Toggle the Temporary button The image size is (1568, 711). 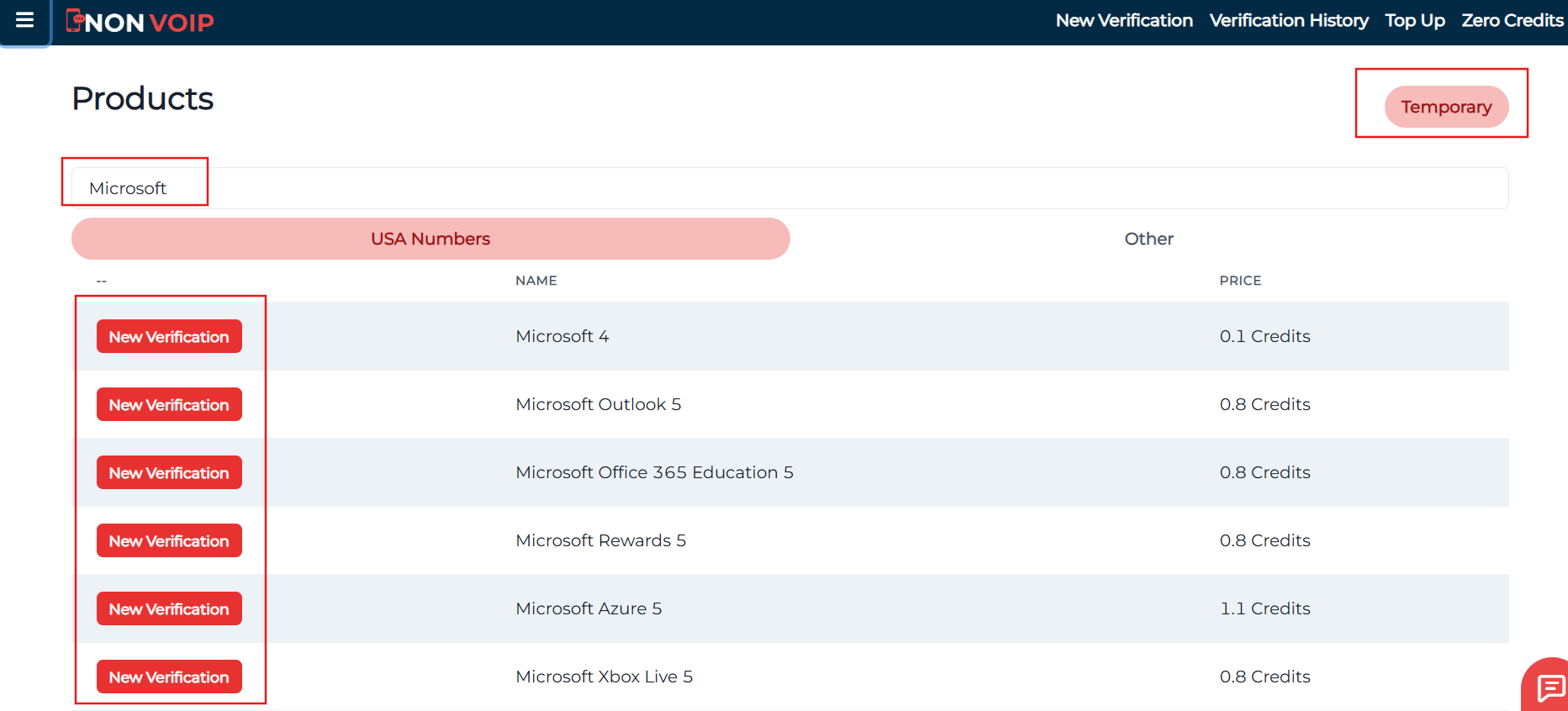tap(1446, 107)
